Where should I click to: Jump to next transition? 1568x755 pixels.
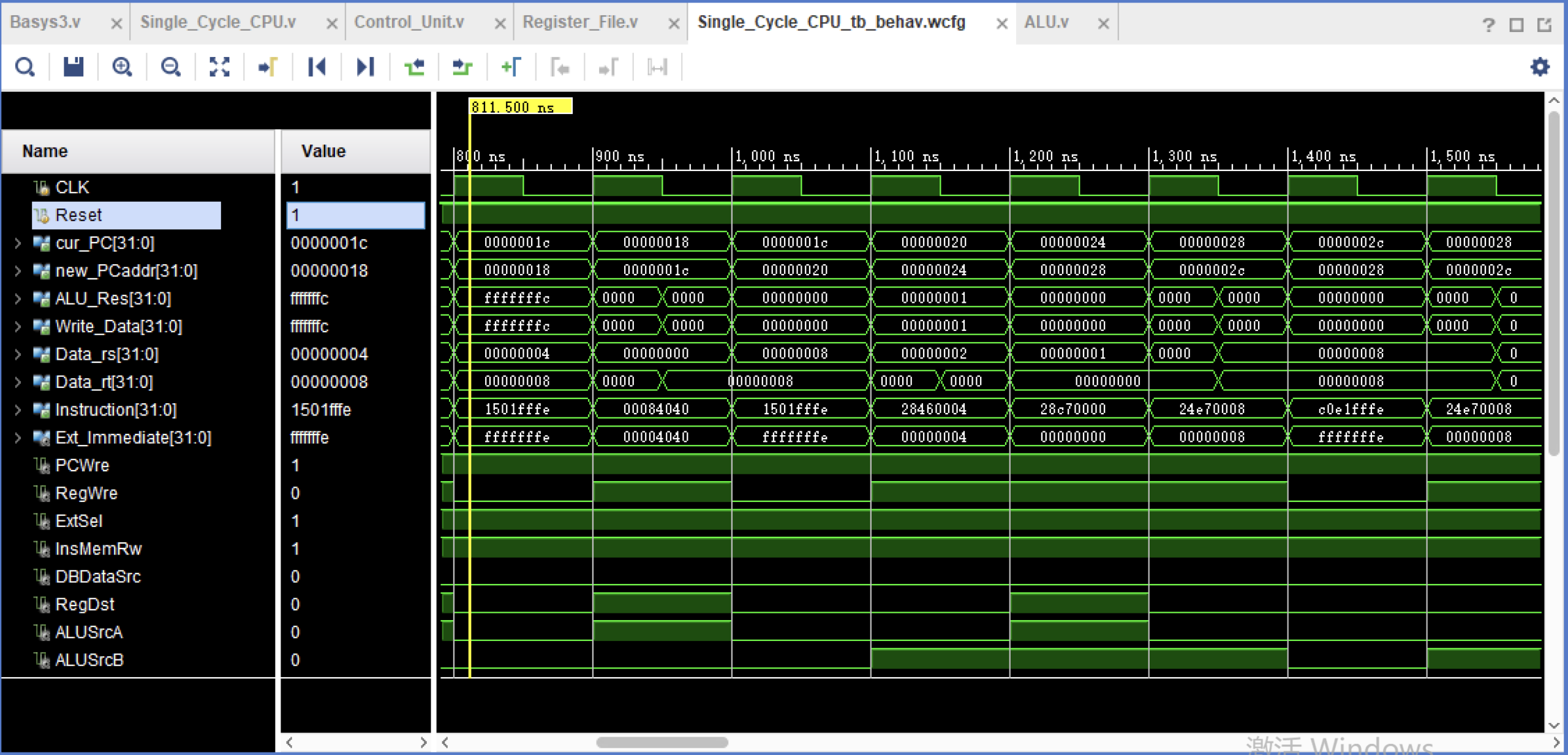462,67
